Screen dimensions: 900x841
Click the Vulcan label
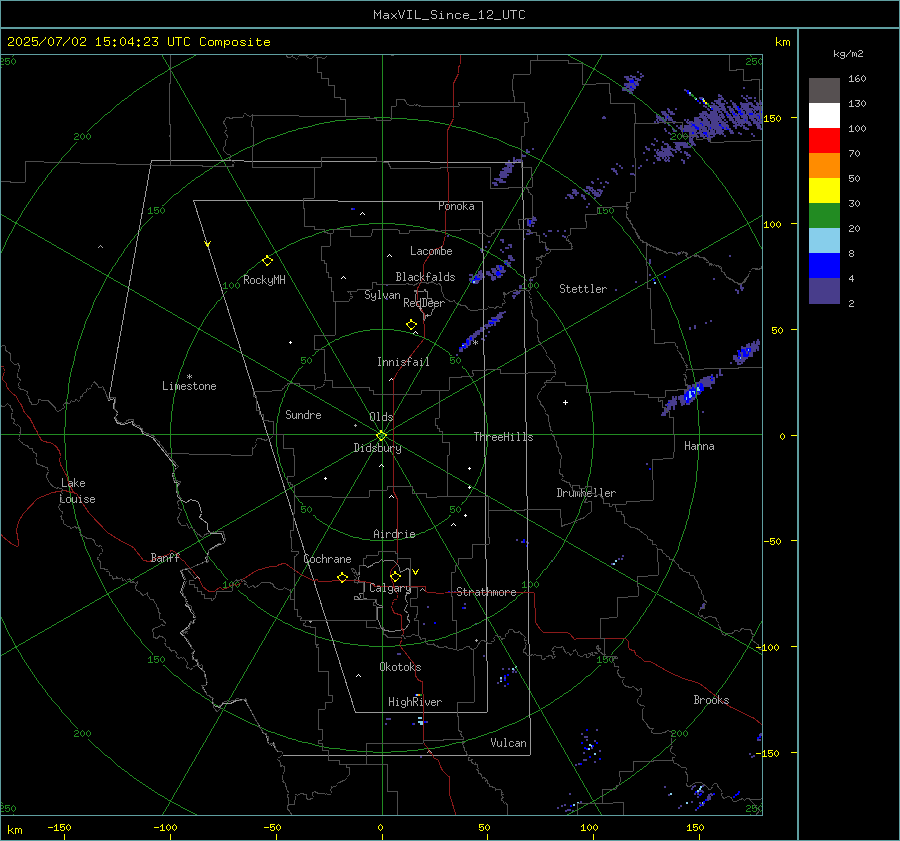tap(508, 743)
